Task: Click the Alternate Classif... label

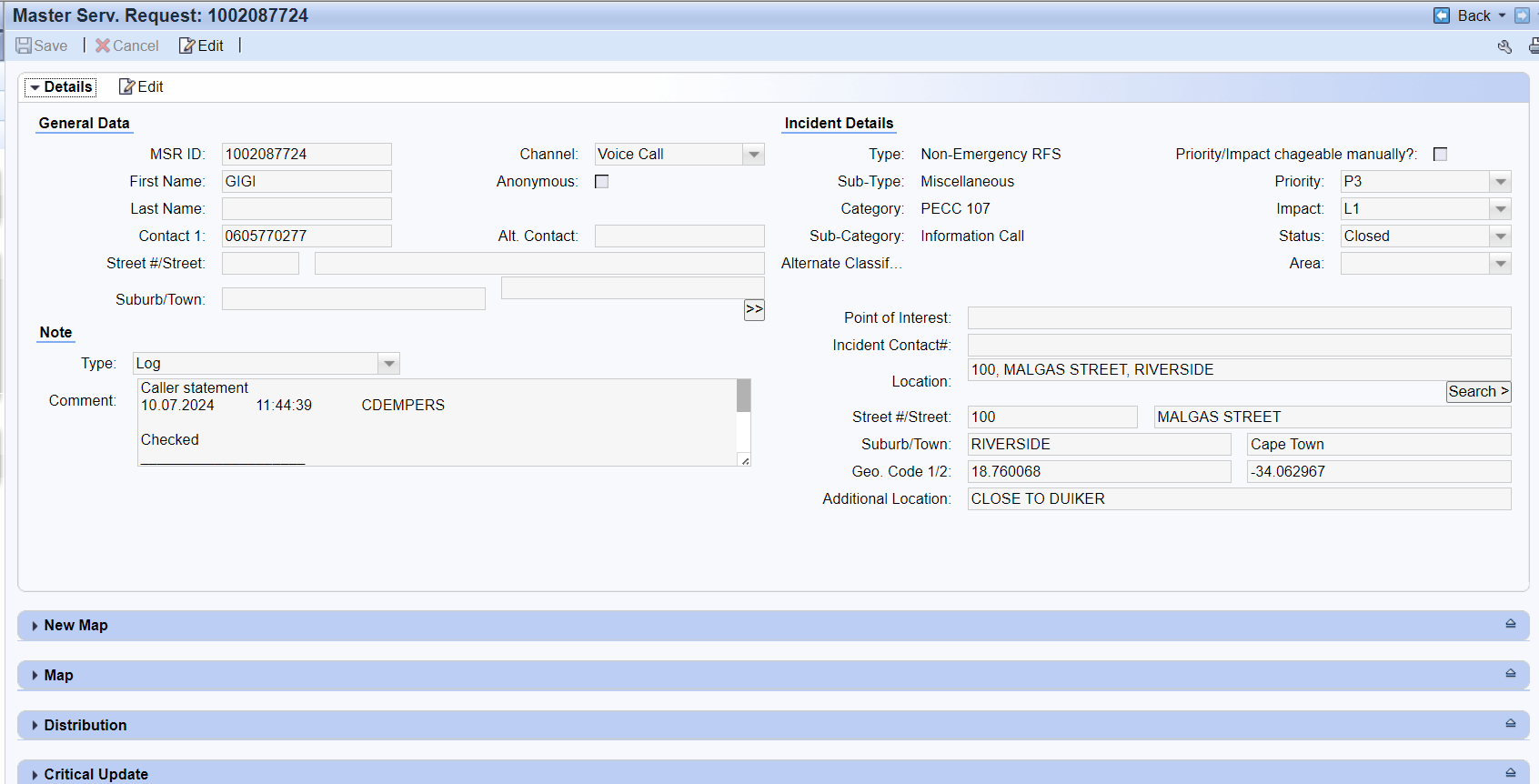Action: click(x=841, y=264)
